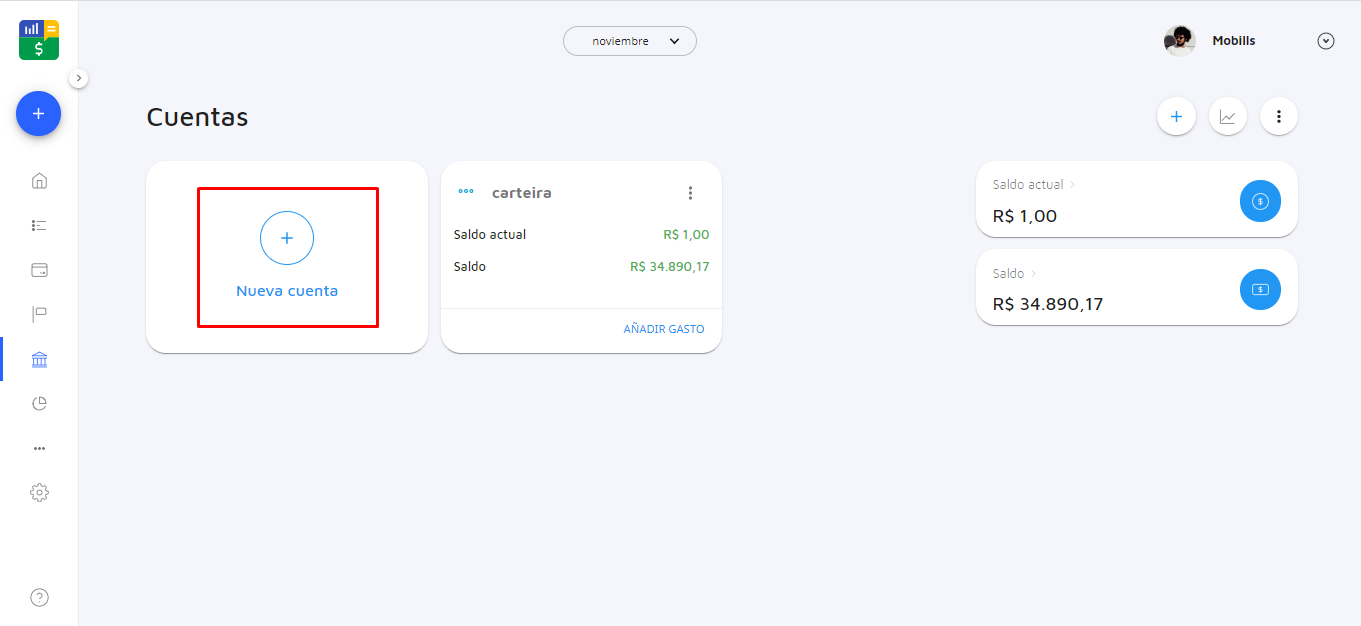Open the Cuentas page three-dot options menu
The height and width of the screenshot is (626, 1361).
[x=1278, y=117]
